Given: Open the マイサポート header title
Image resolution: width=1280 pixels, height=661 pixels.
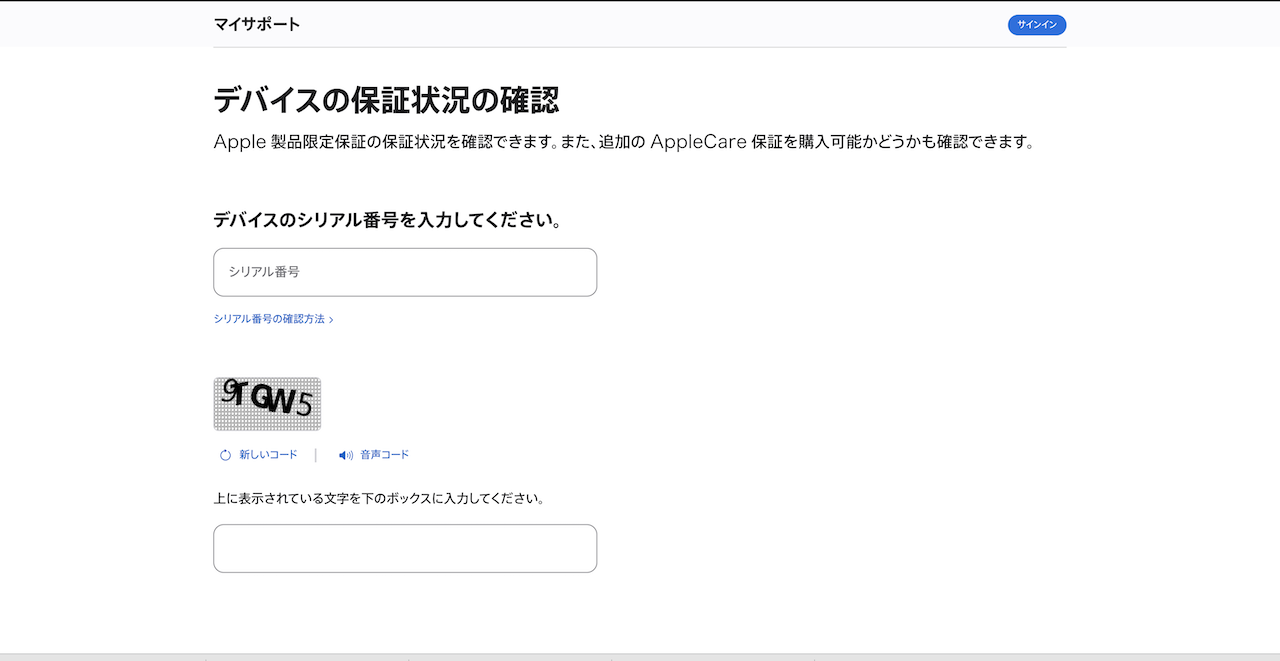Looking at the screenshot, I should coord(256,24).
